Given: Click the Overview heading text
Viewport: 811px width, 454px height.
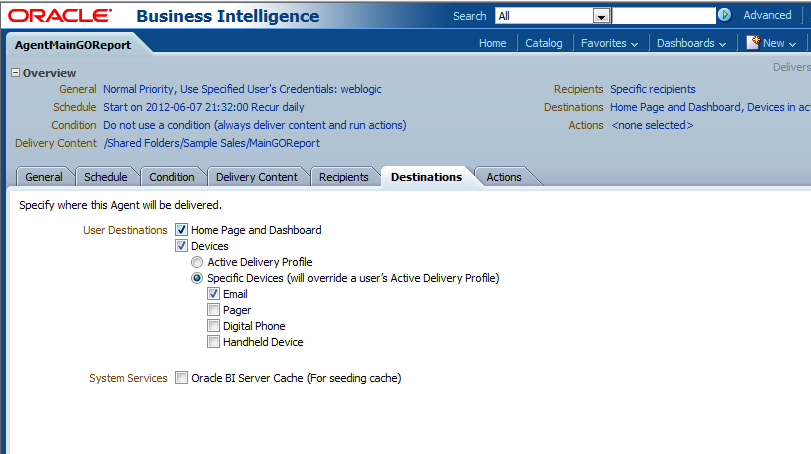Looking at the screenshot, I should coord(49,73).
